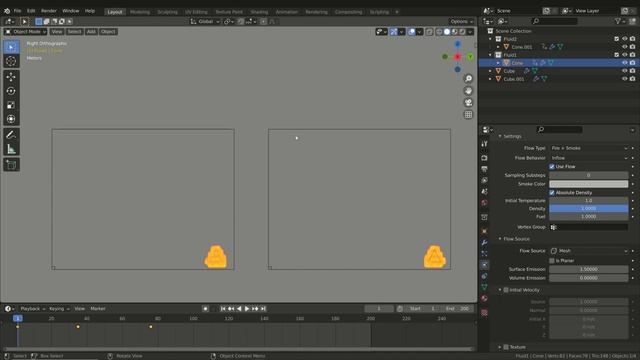Select the Move tool
Image resolution: width=640 pixels, height=360 pixels.
[11, 77]
